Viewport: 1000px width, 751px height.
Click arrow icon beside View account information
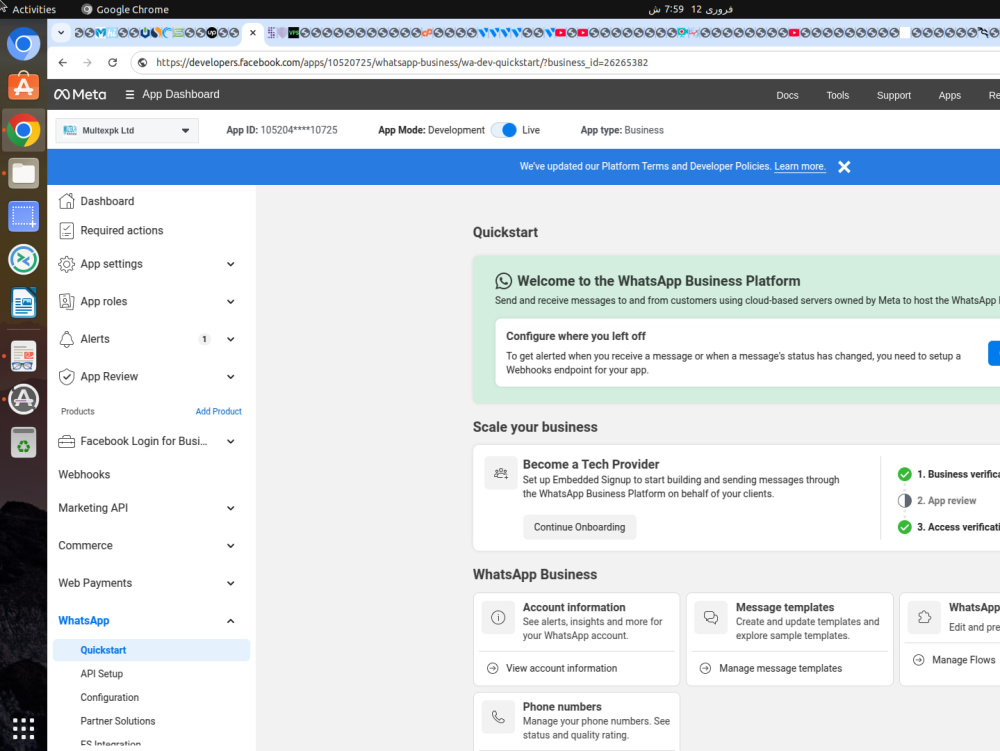pos(492,668)
